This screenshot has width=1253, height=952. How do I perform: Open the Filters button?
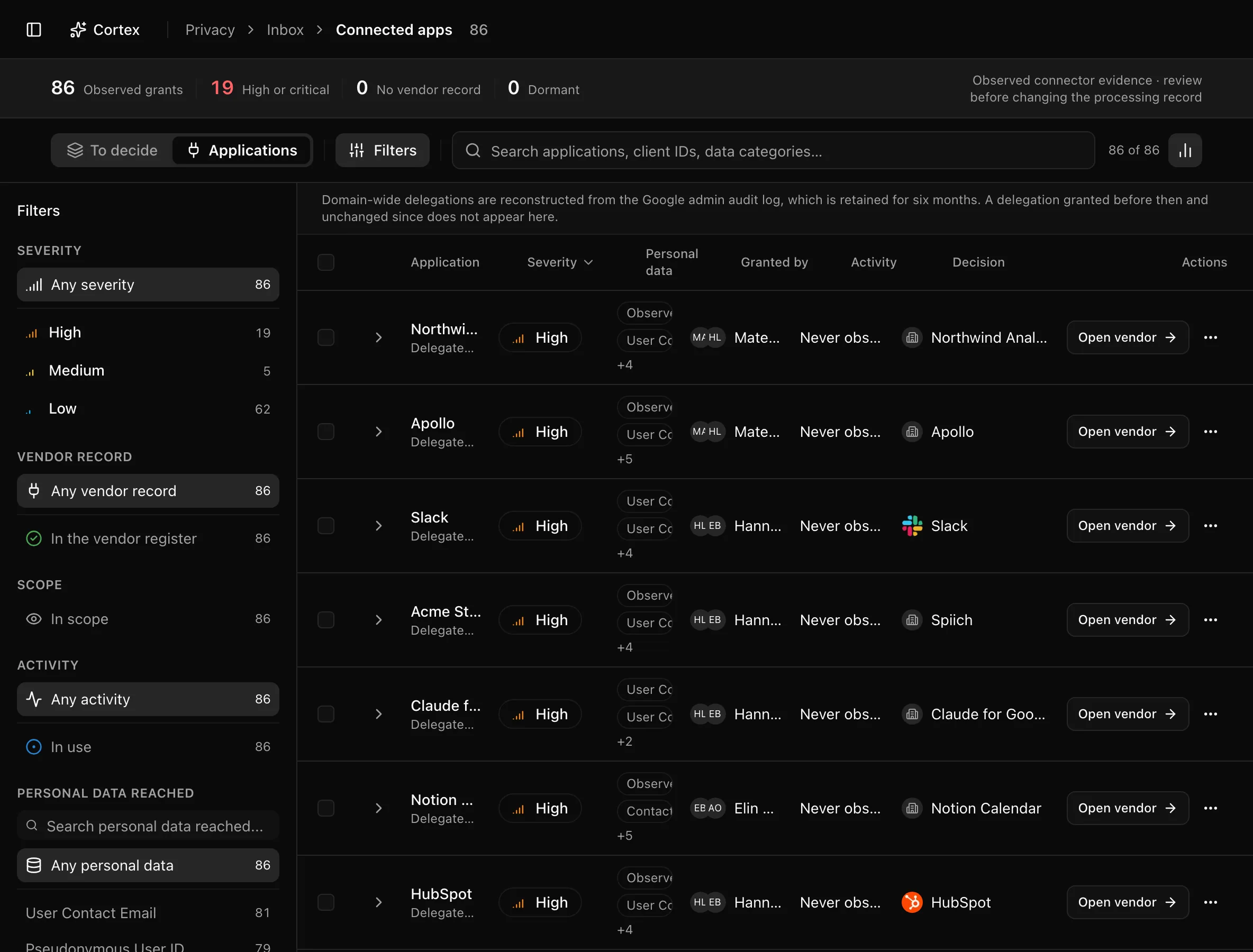point(382,150)
